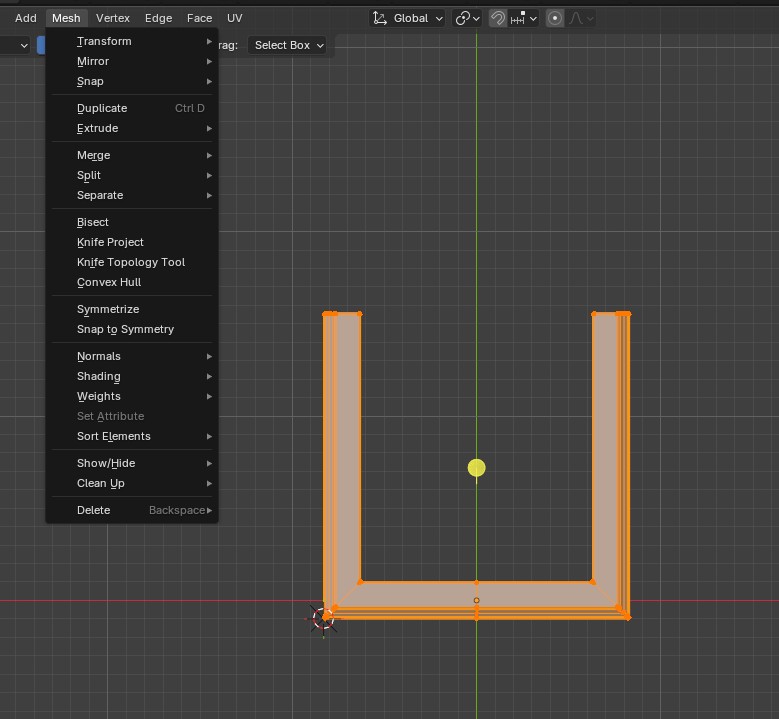Choose Bisect from the Mesh menu
The height and width of the screenshot is (719, 779).
(x=132, y=222)
